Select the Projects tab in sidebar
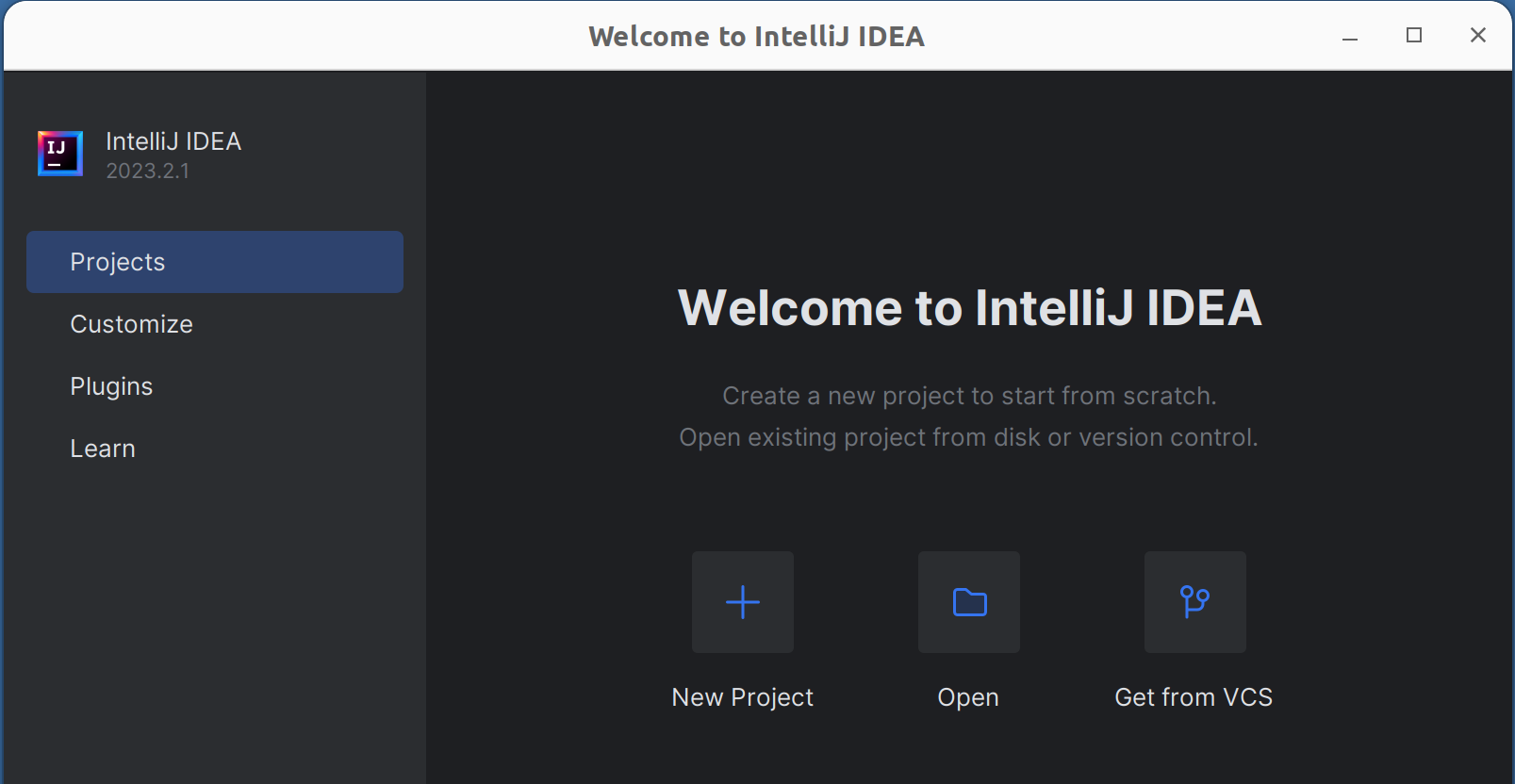 pos(215,262)
